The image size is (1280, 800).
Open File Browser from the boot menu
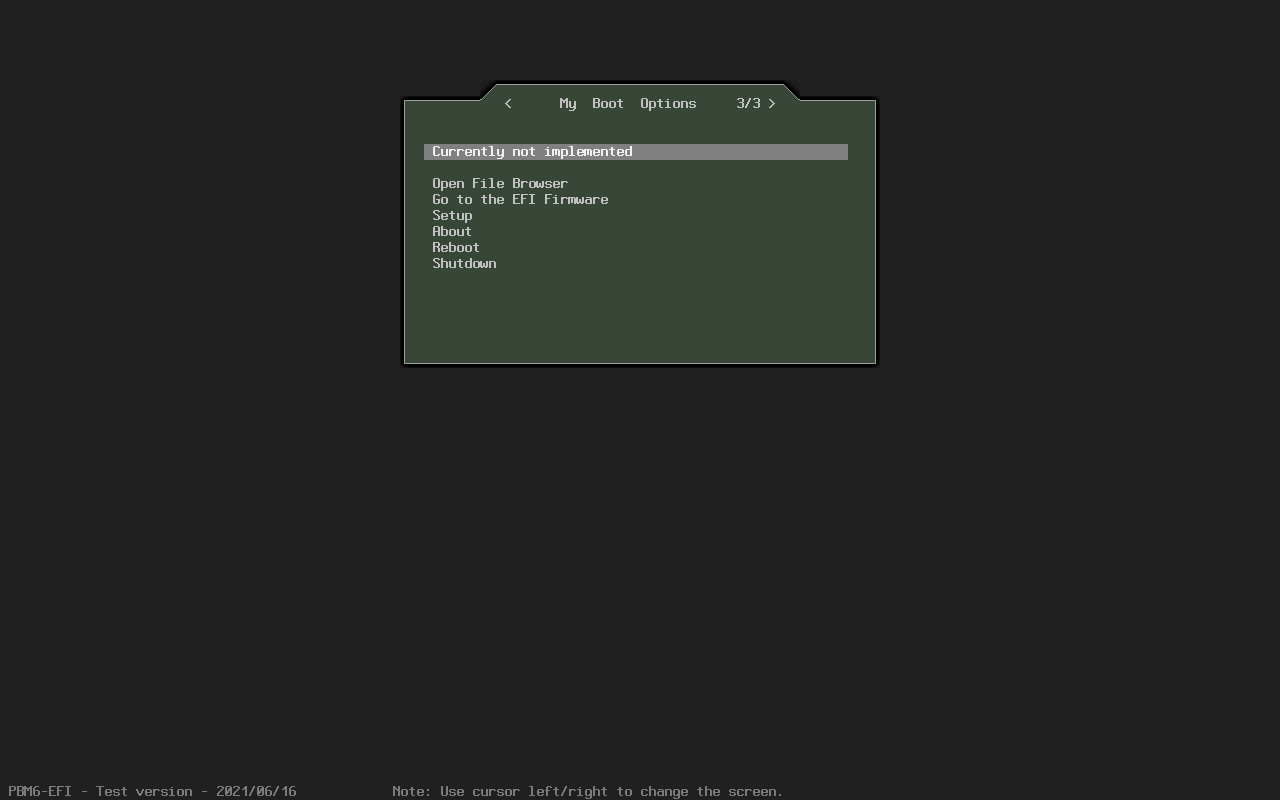pyautogui.click(x=499, y=184)
